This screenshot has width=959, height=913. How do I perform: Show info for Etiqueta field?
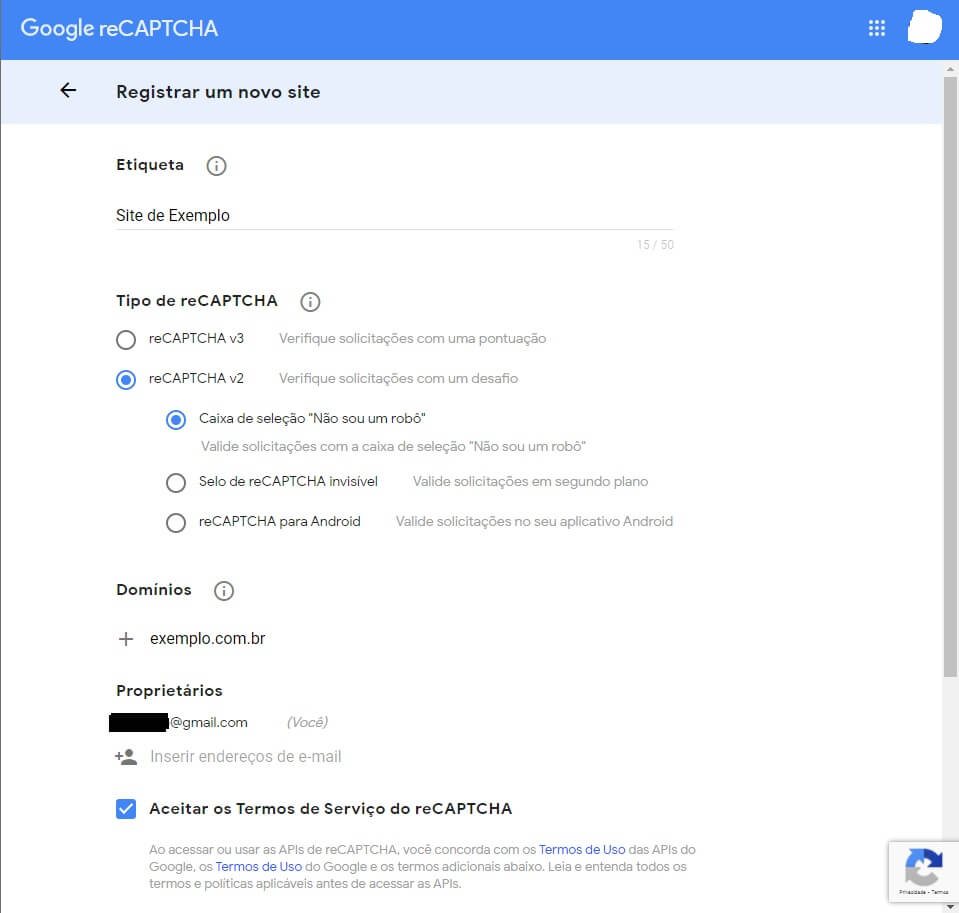(216, 166)
